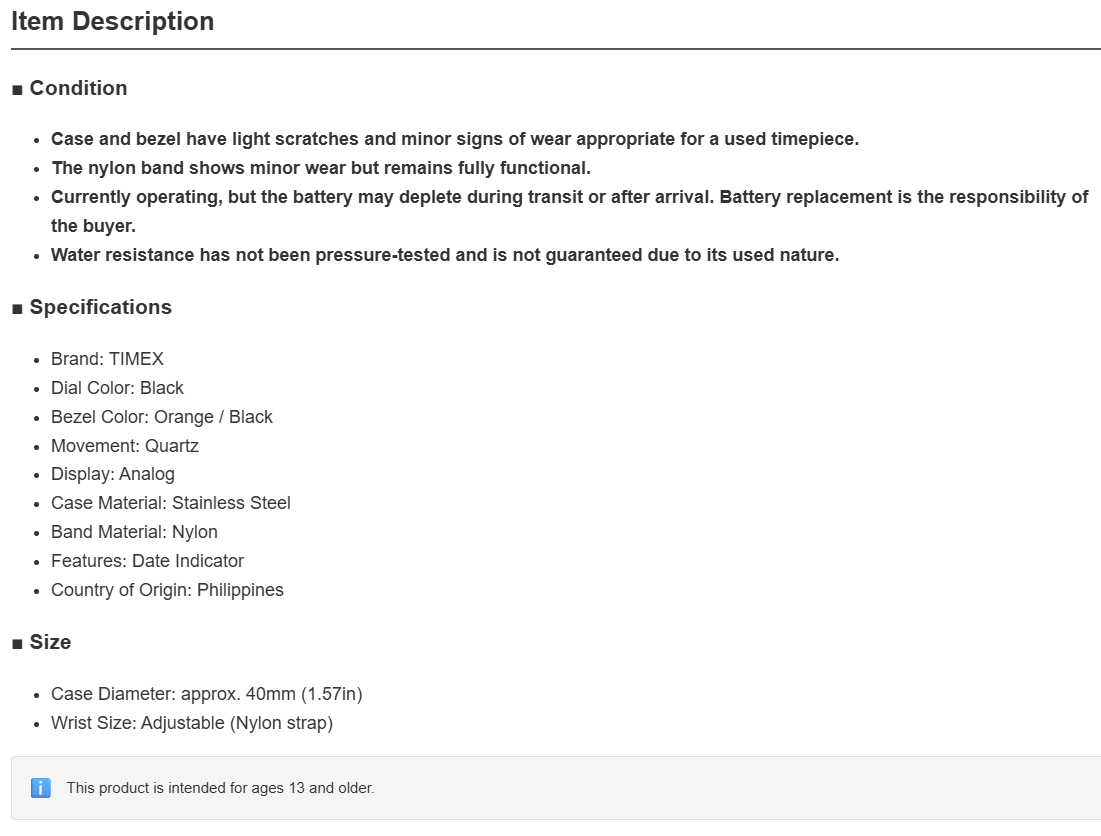Image resolution: width=1101 pixels, height=836 pixels.
Task: Click the Bezel Color: Orange / Black entry
Action: point(161,416)
